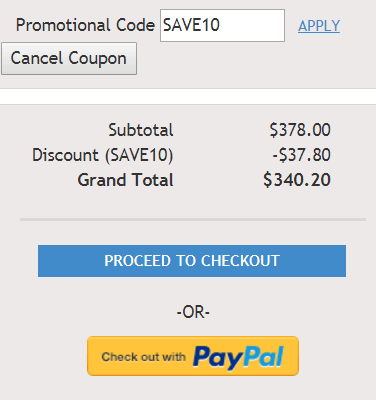Viewport: 376px width, 400px height.
Task: Remove the coupon with Cancel Coupon
Action: point(69,58)
